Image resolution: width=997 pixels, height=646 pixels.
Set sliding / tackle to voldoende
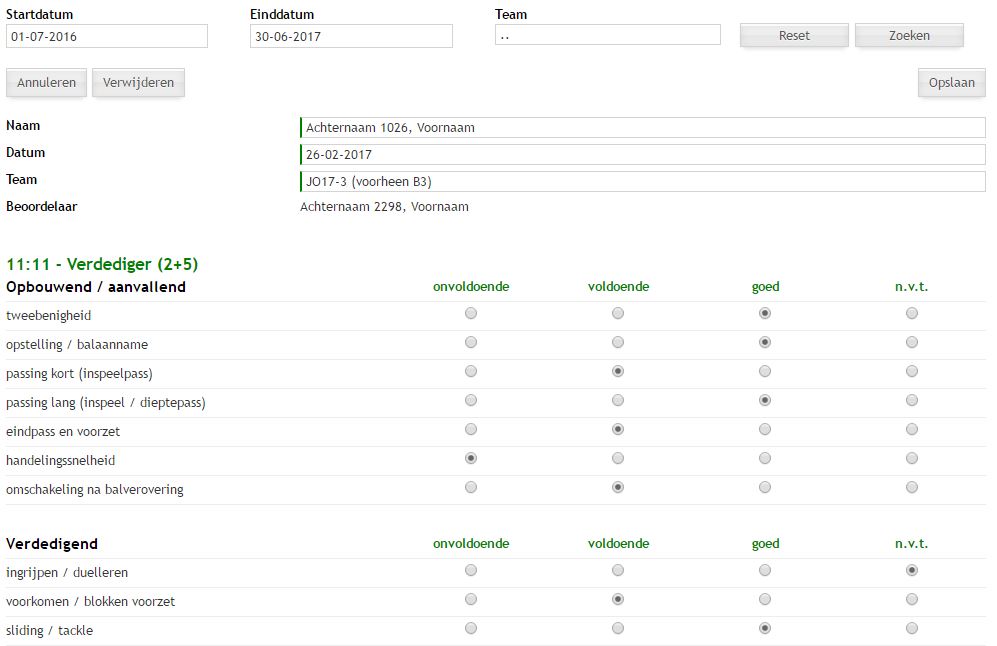pos(618,629)
